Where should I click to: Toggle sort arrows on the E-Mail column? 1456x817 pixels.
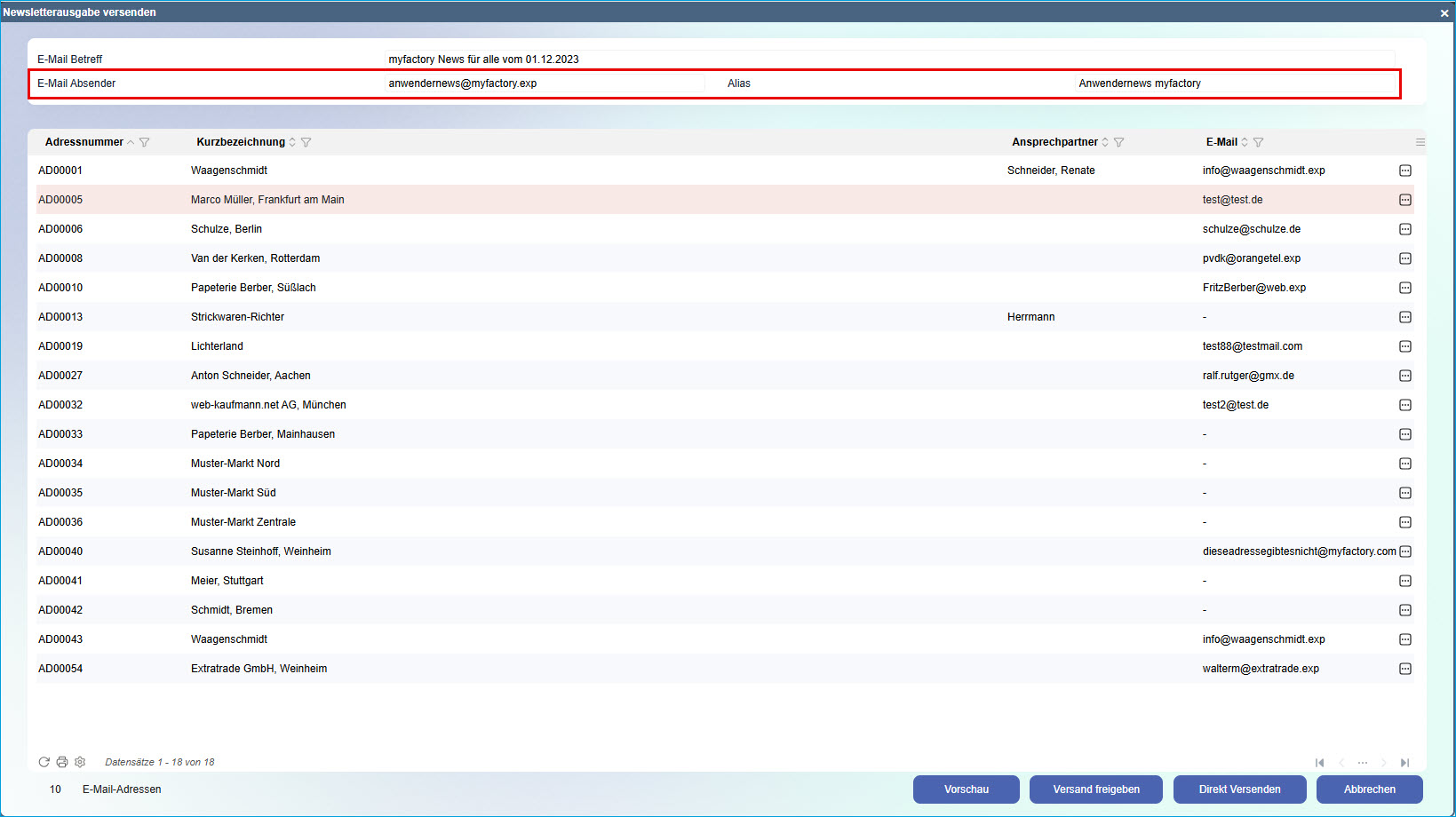click(x=1245, y=142)
